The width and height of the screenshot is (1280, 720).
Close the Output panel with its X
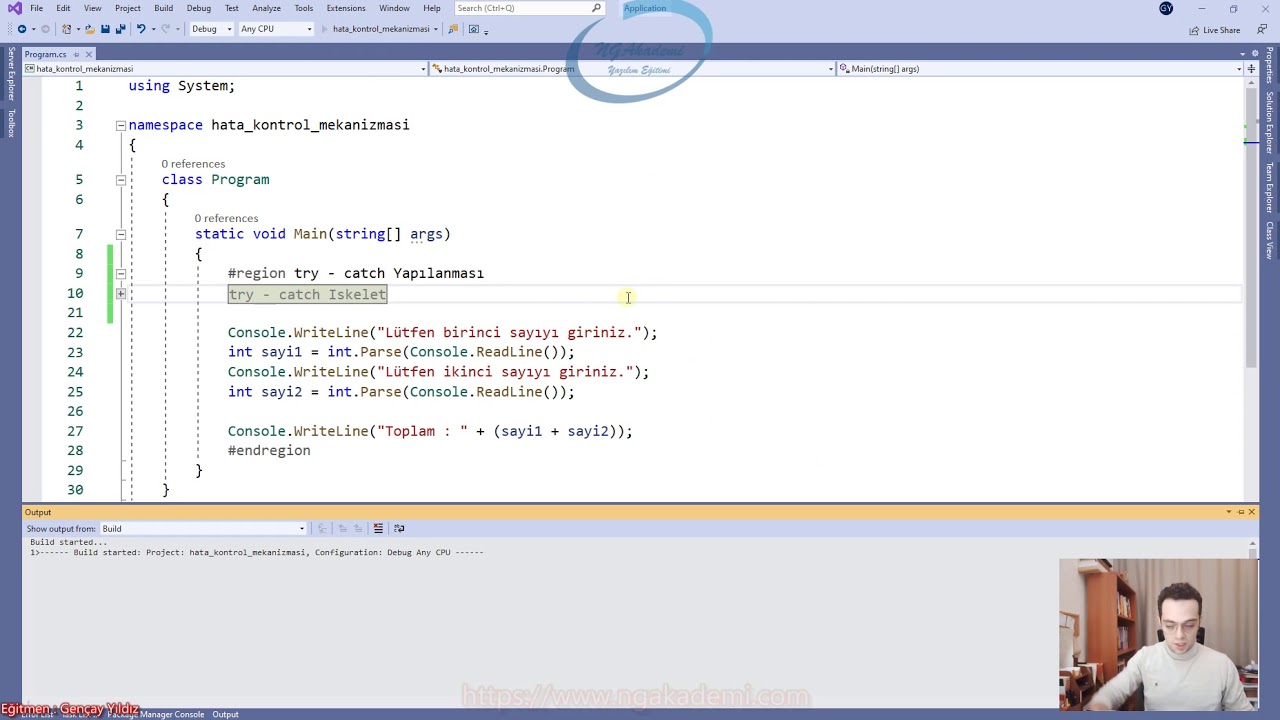point(1251,512)
